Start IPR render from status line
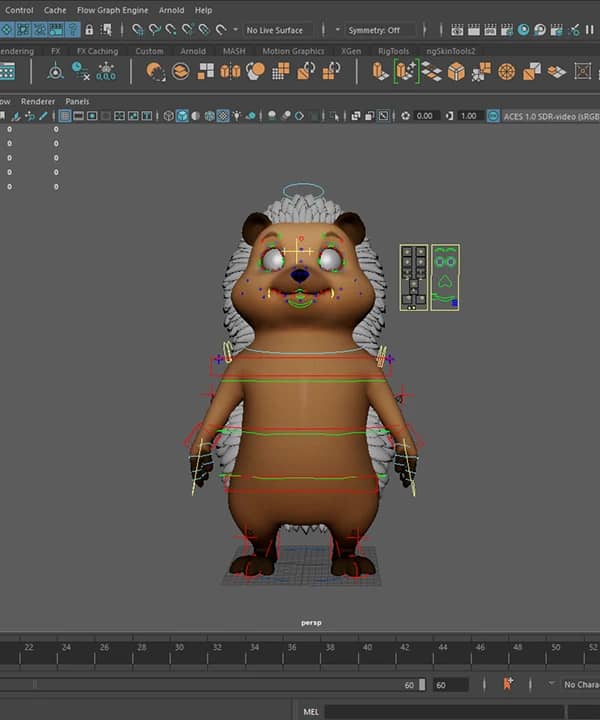 pos(490,30)
